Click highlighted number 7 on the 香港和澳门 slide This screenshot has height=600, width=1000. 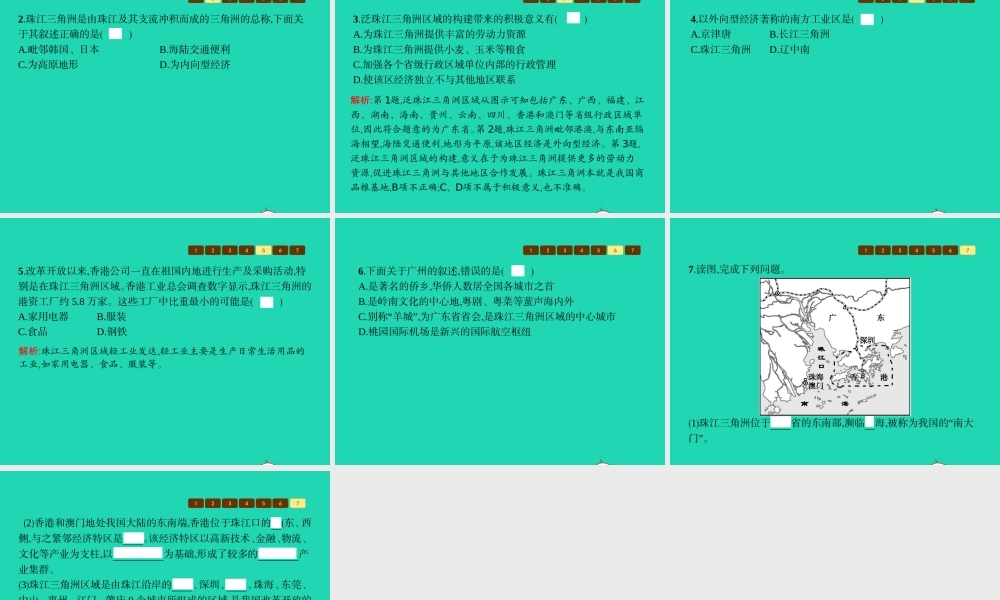coord(297,504)
